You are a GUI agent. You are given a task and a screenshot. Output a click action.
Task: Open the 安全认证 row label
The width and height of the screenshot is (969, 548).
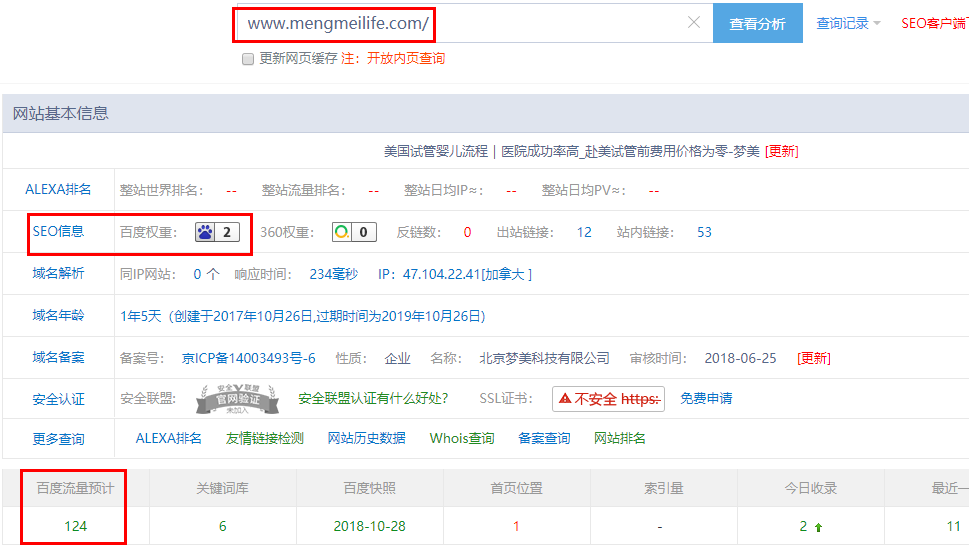tap(58, 400)
